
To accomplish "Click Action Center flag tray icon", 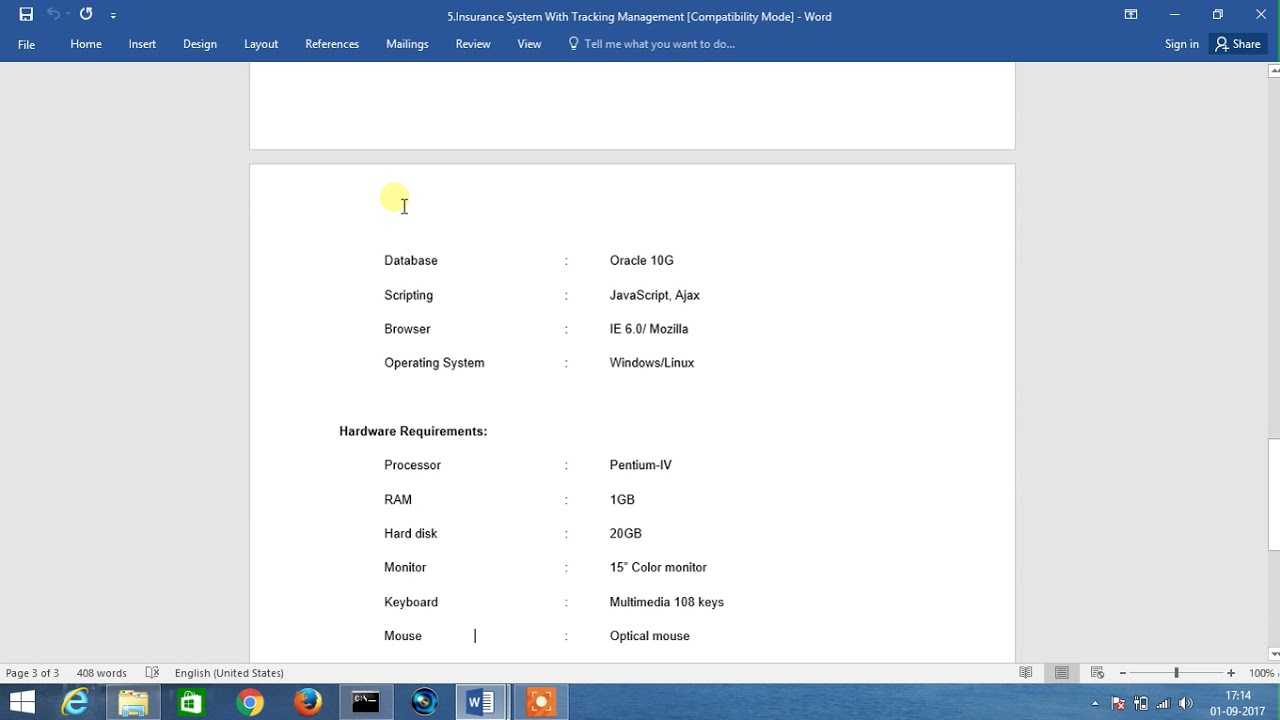I will click(1118, 703).
